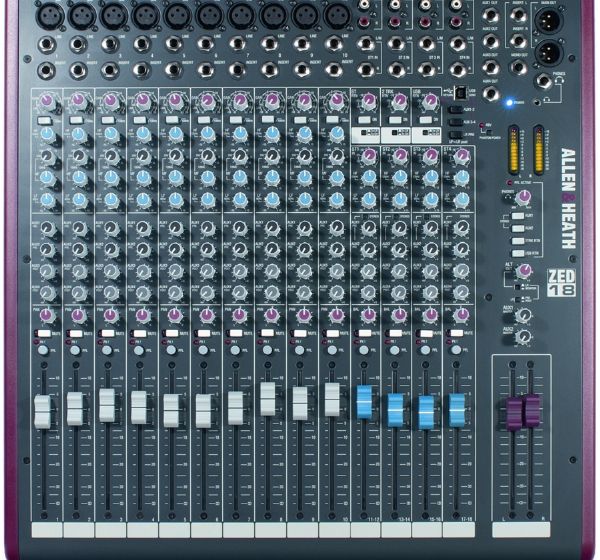This screenshot has width=600, height=560.
Task: Engage PFL on channel 2
Action: 75,350
